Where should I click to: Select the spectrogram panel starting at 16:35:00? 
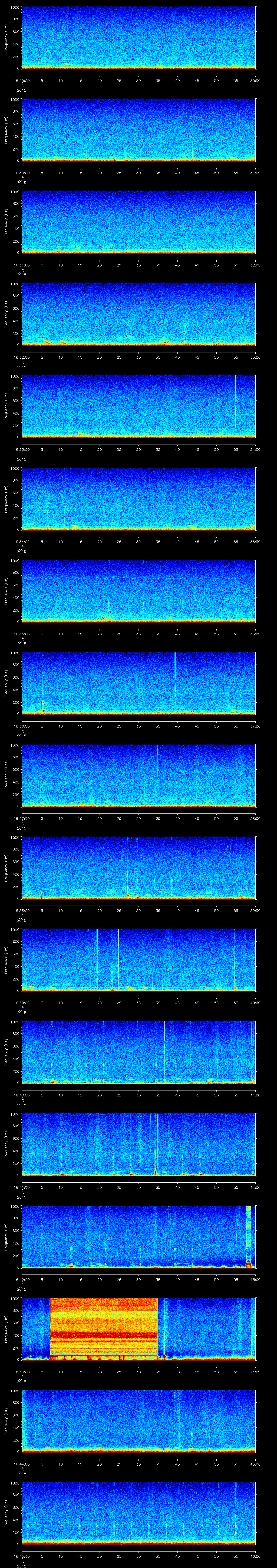tap(138, 591)
